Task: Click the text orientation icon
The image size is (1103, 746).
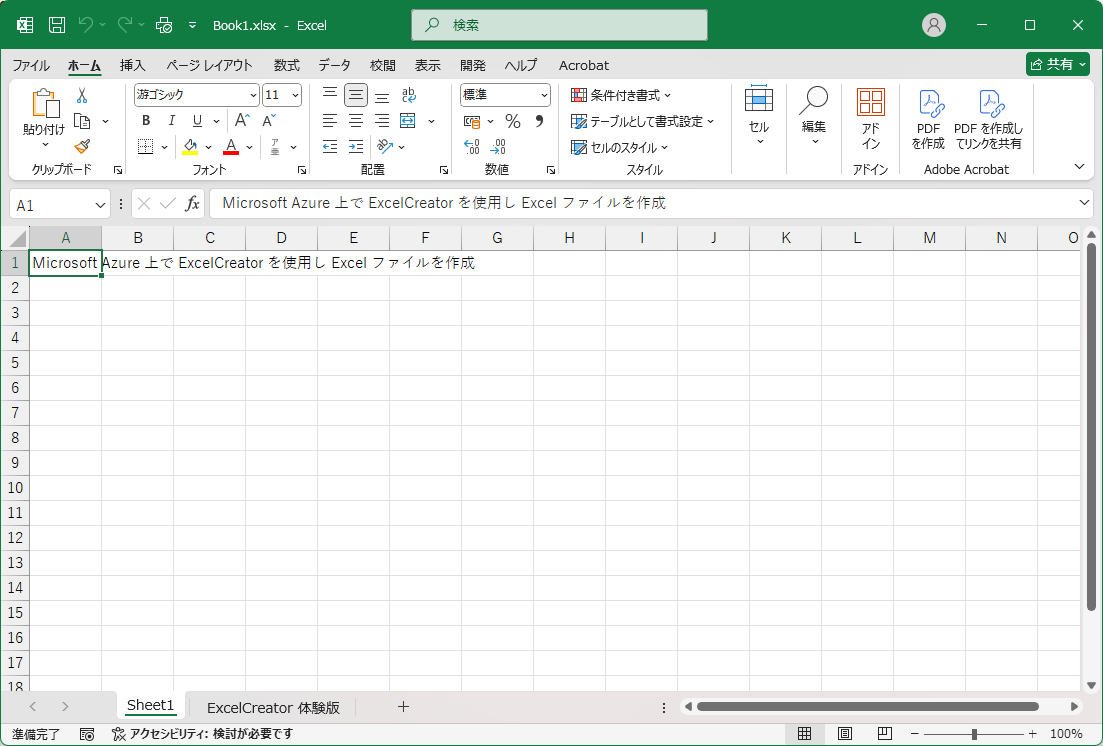Action: click(x=385, y=146)
